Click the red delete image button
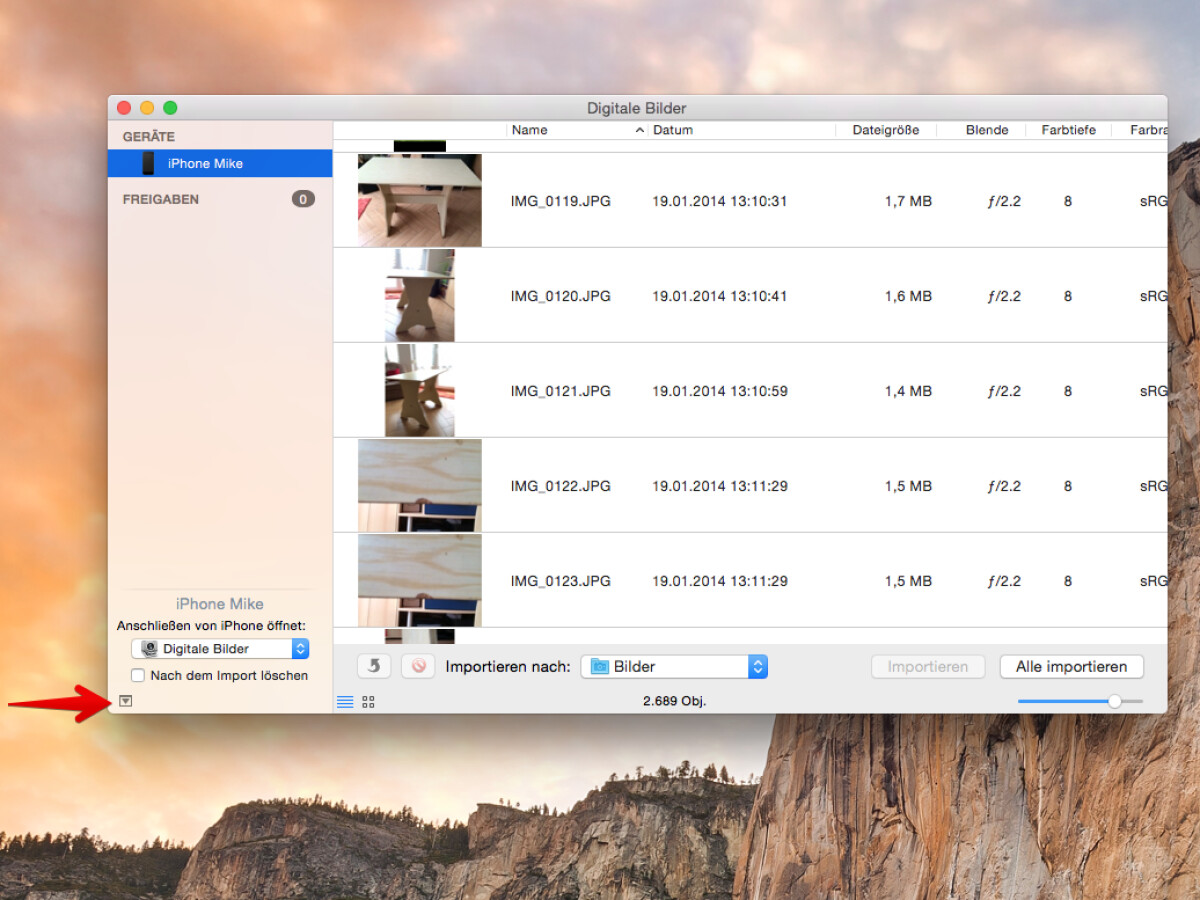Screen dimensions: 1200x900 [418, 666]
